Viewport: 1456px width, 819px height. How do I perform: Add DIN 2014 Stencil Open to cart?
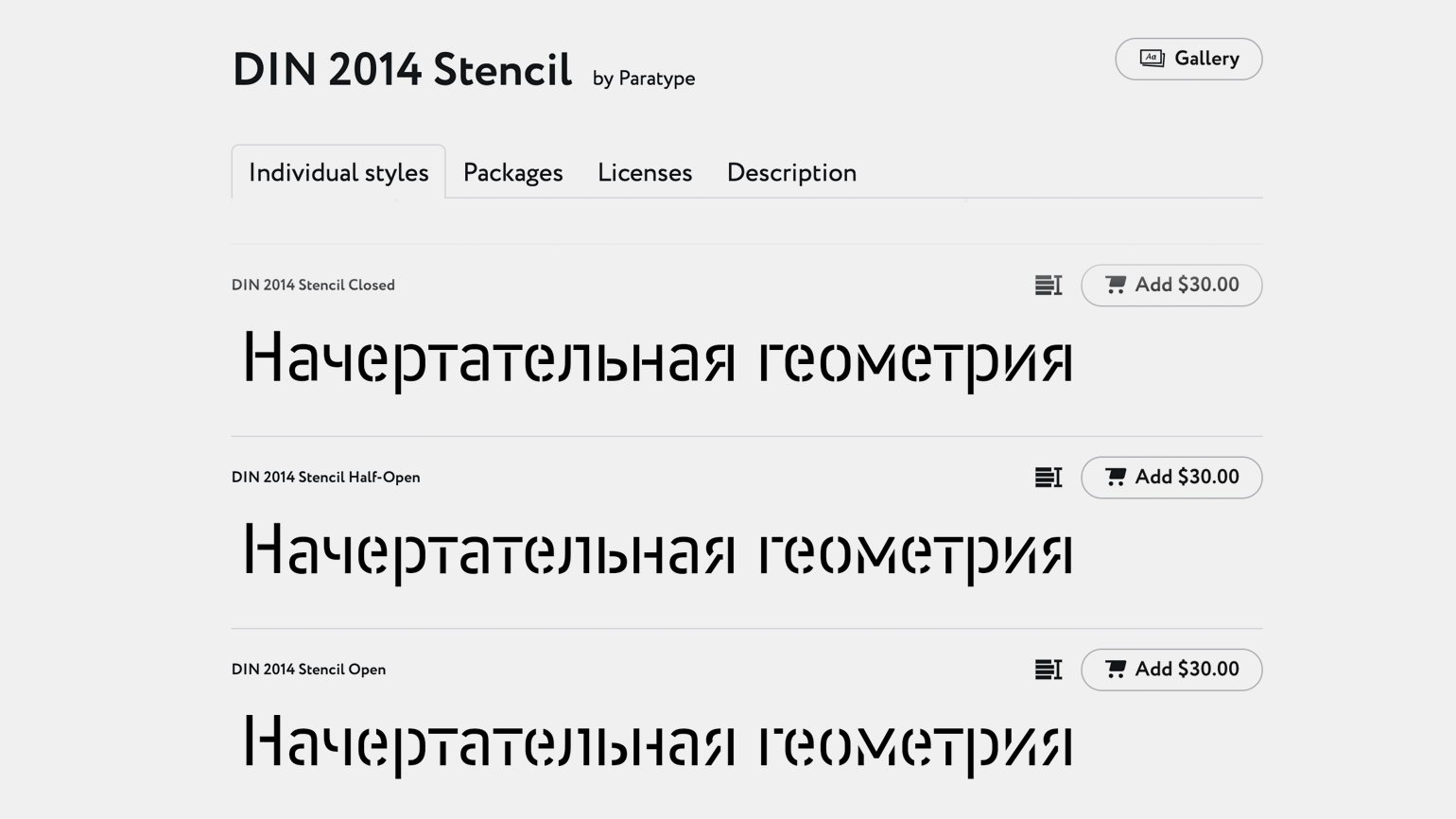pos(1171,670)
